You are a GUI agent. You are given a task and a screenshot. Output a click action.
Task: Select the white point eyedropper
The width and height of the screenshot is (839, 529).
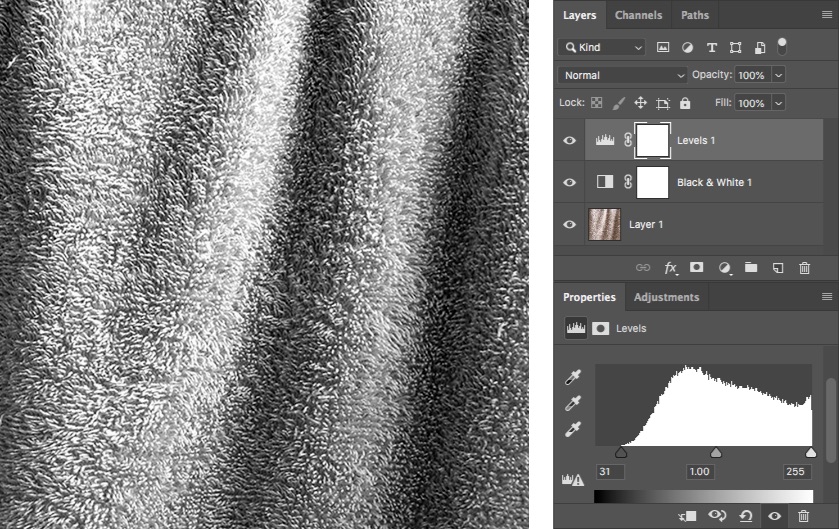(x=574, y=429)
